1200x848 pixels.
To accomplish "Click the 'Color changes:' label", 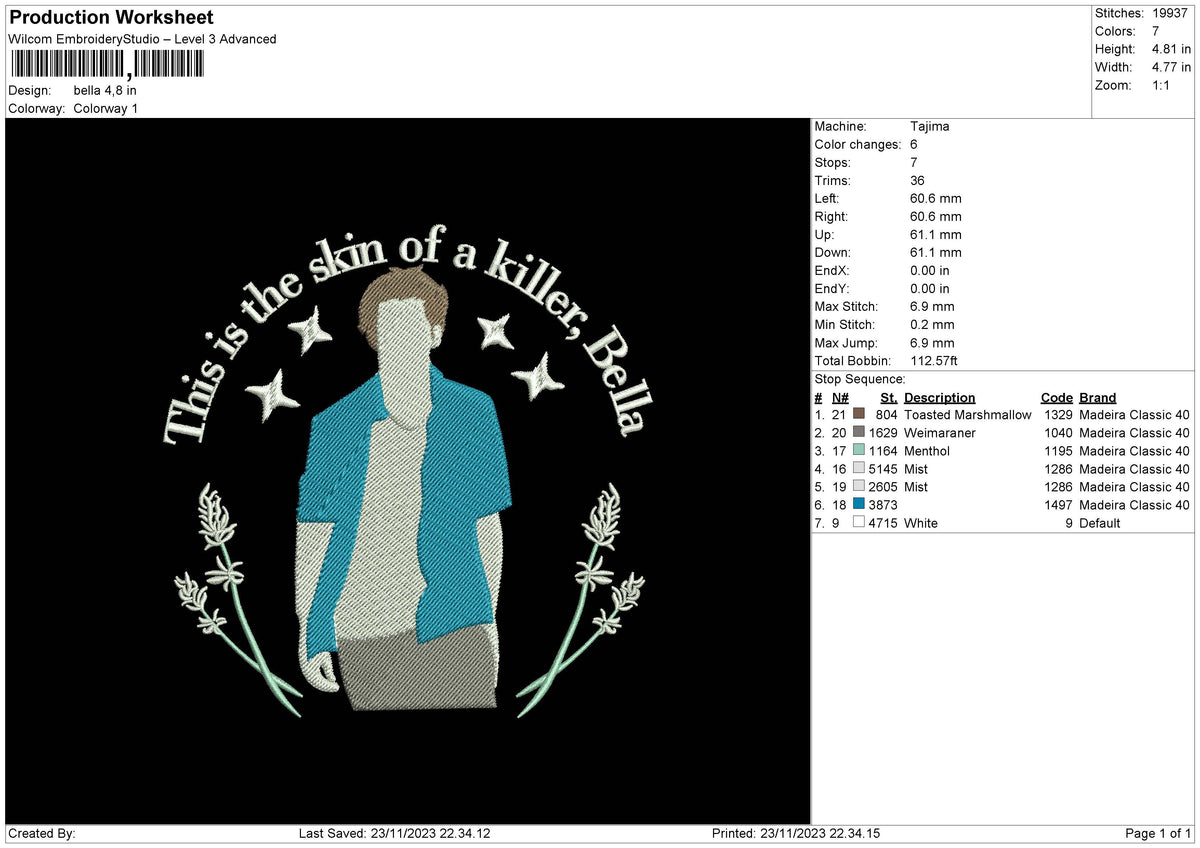I will point(858,145).
